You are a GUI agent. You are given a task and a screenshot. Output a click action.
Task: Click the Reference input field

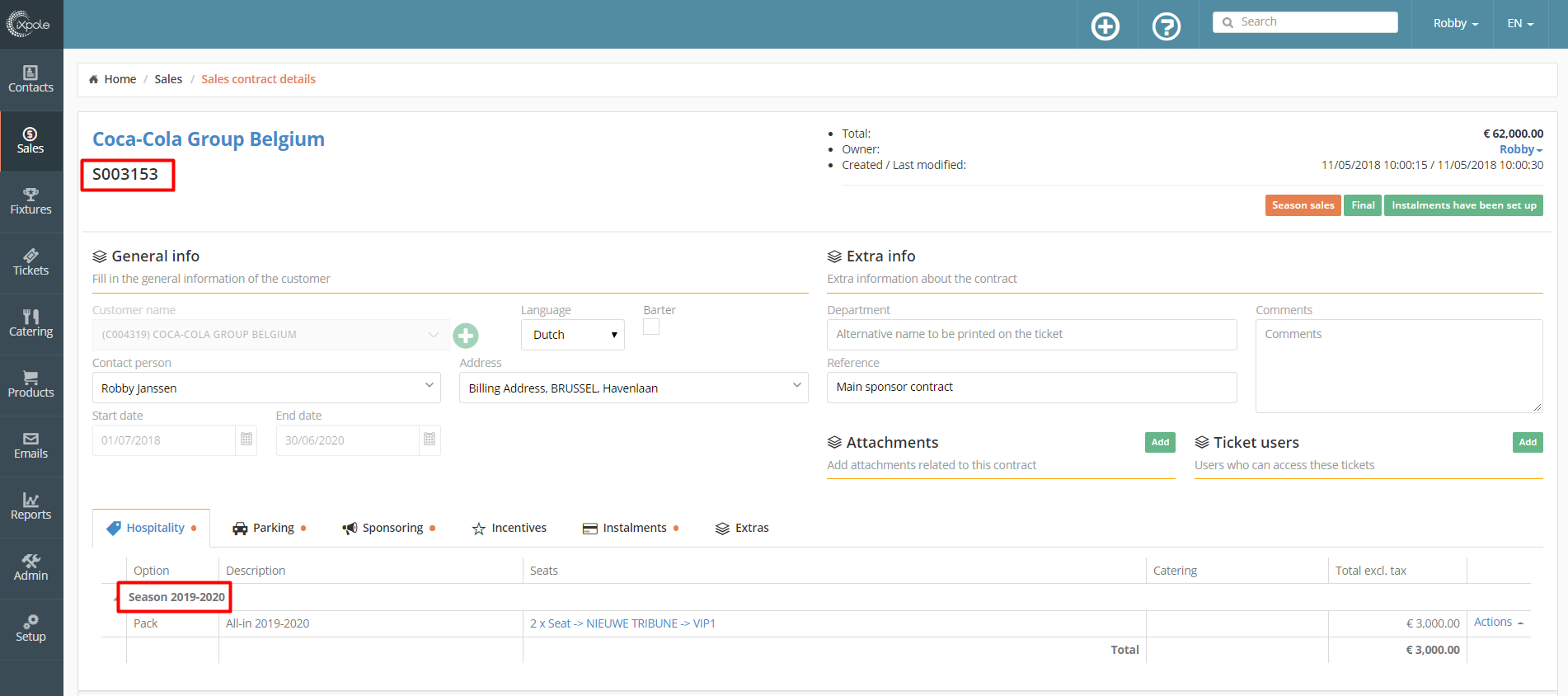1032,387
